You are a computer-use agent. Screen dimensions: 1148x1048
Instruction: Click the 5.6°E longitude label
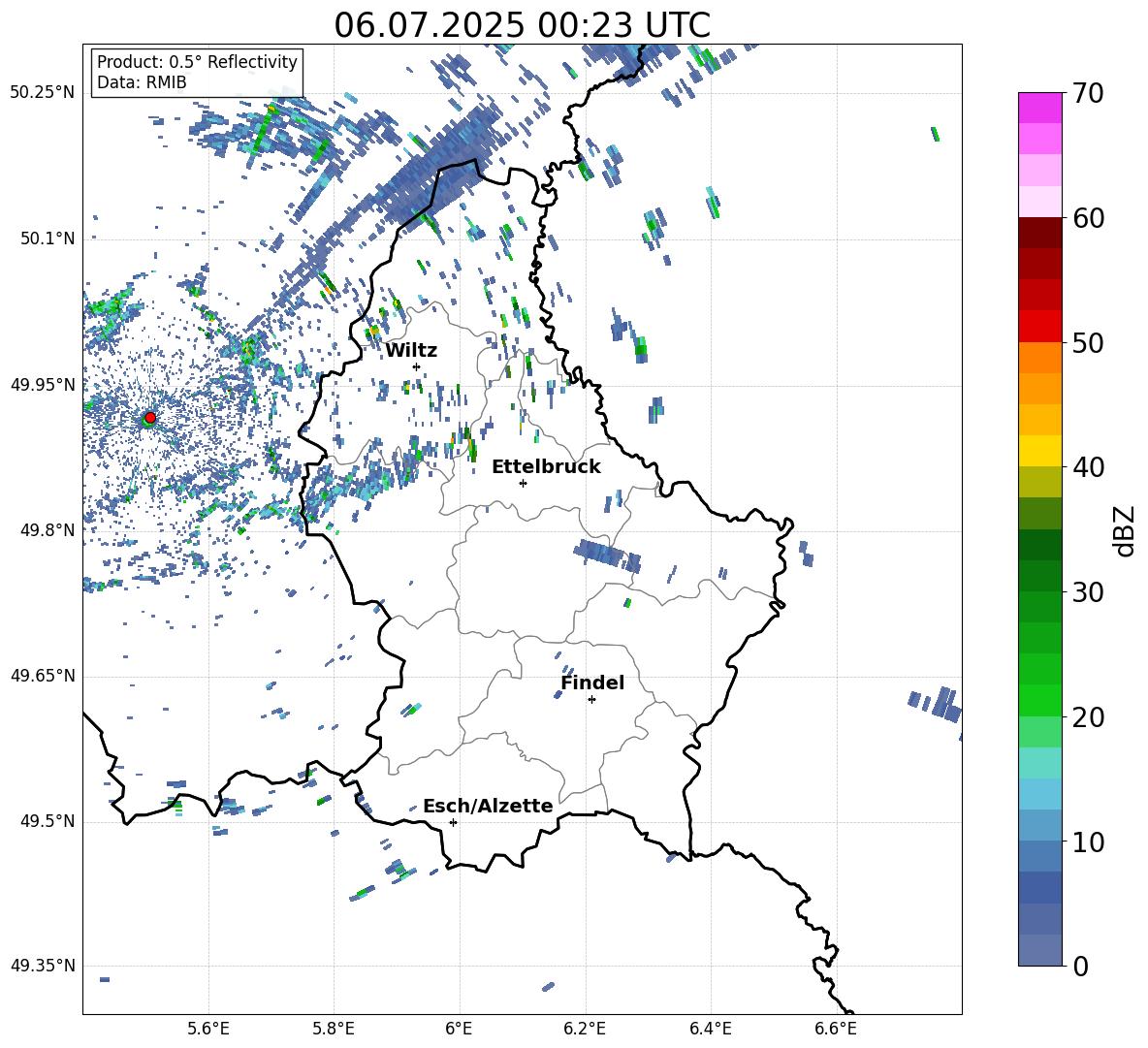pyautogui.click(x=208, y=1029)
